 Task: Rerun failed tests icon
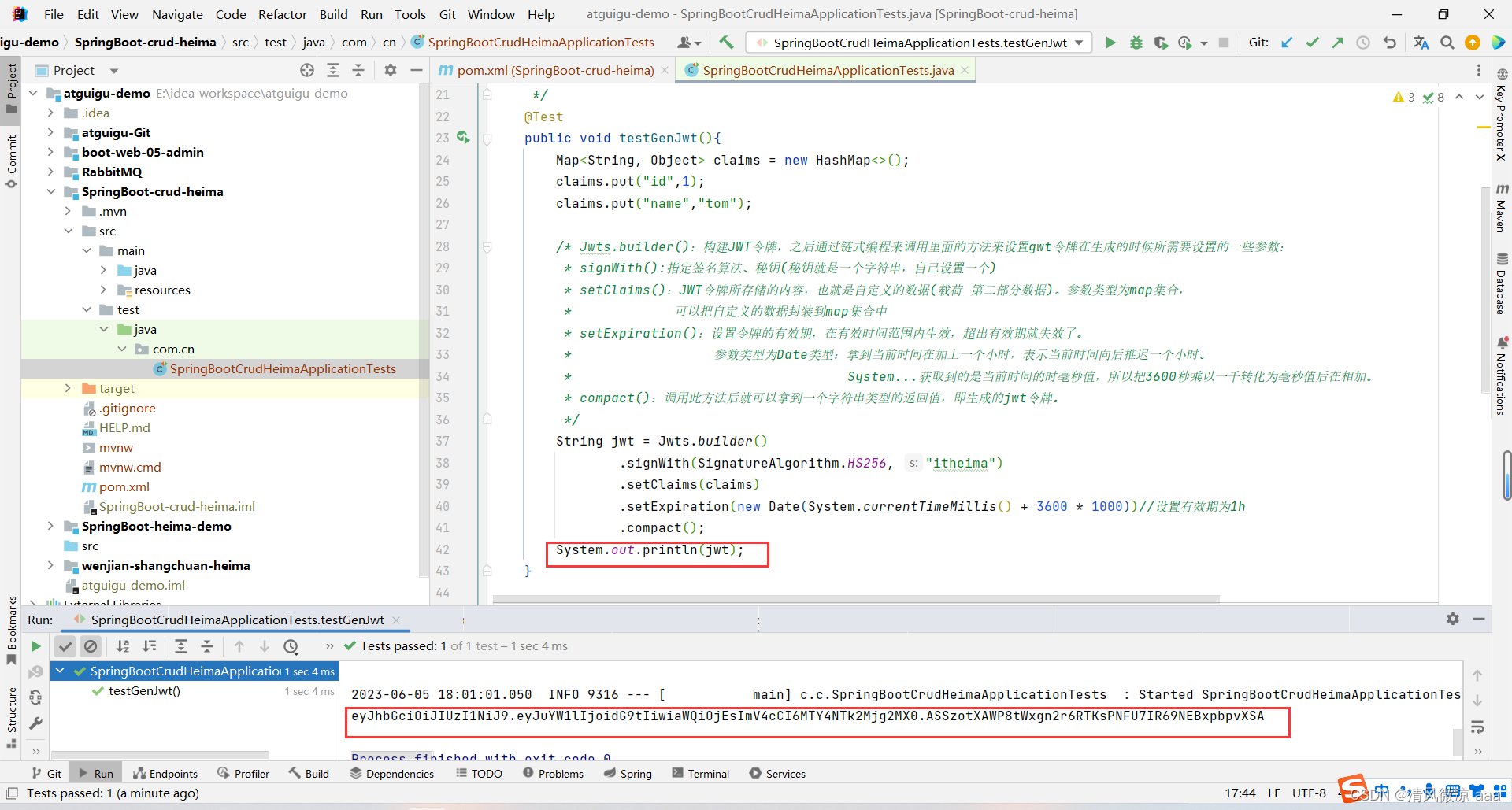tap(35, 671)
